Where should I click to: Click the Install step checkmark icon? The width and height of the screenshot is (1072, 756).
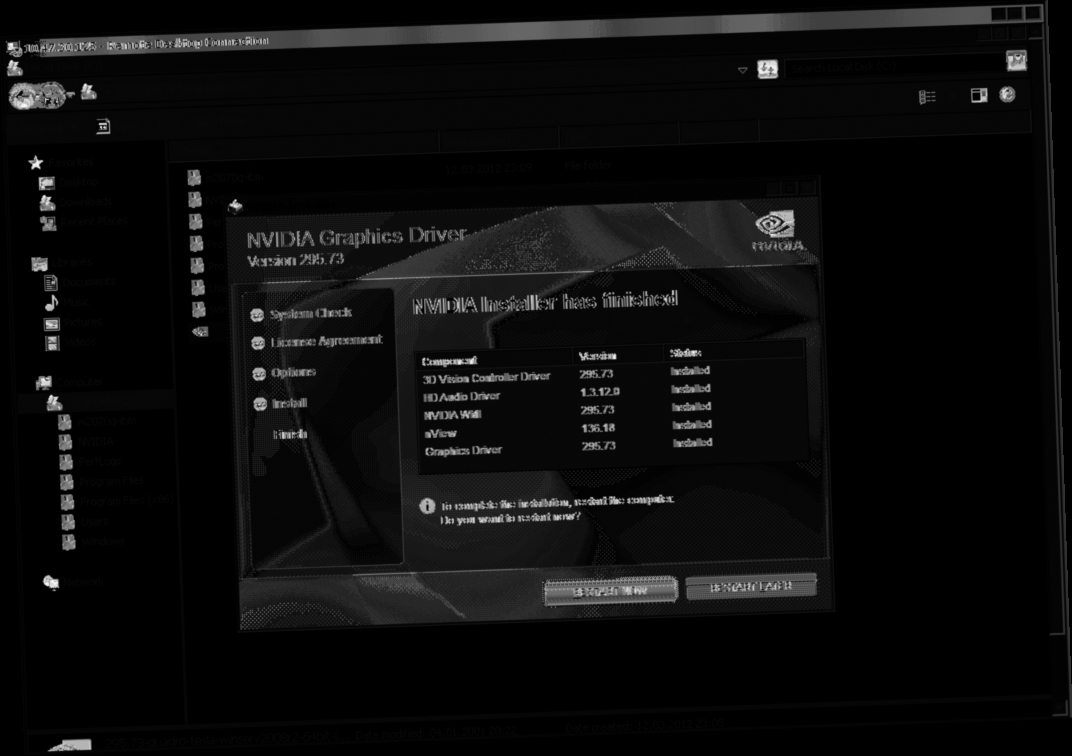click(x=260, y=405)
